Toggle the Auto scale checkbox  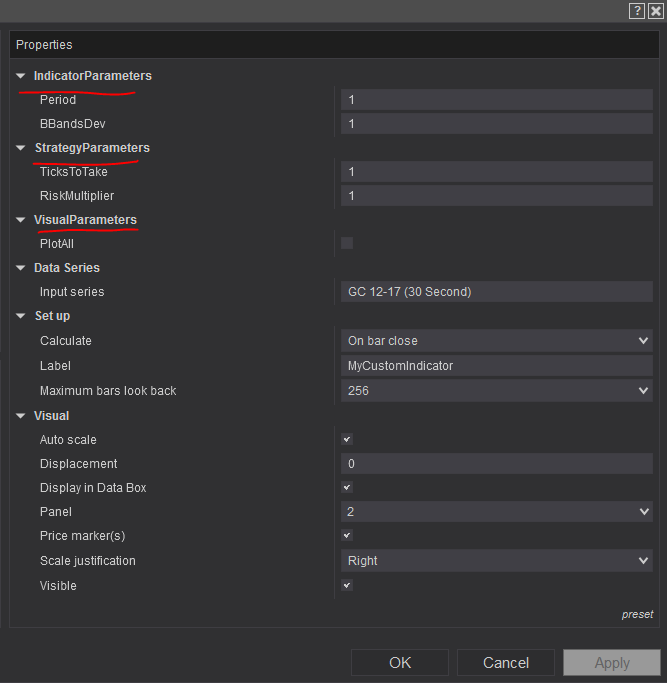point(347,439)
